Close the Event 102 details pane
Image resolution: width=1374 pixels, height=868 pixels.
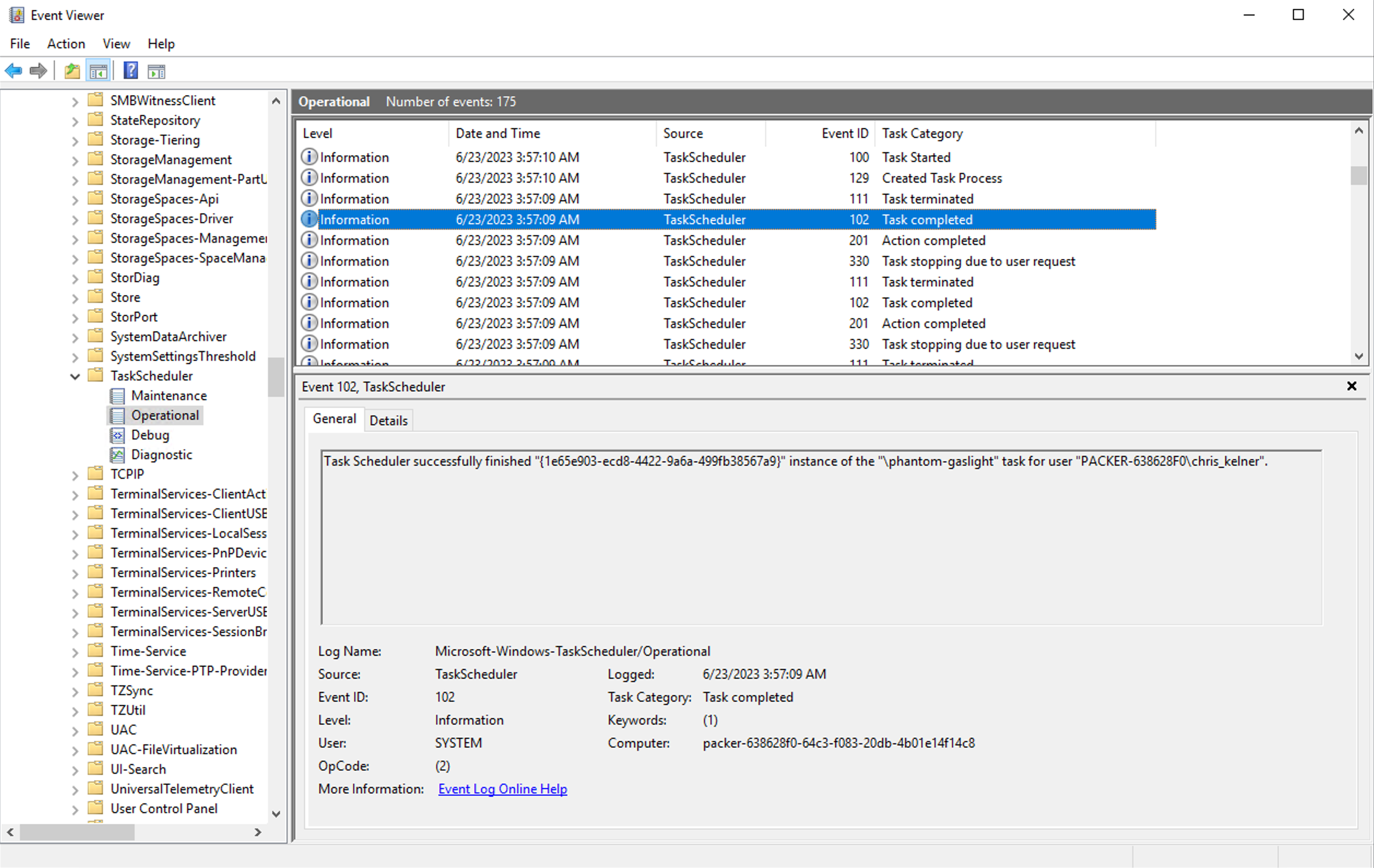click(x=1352, y=386)
